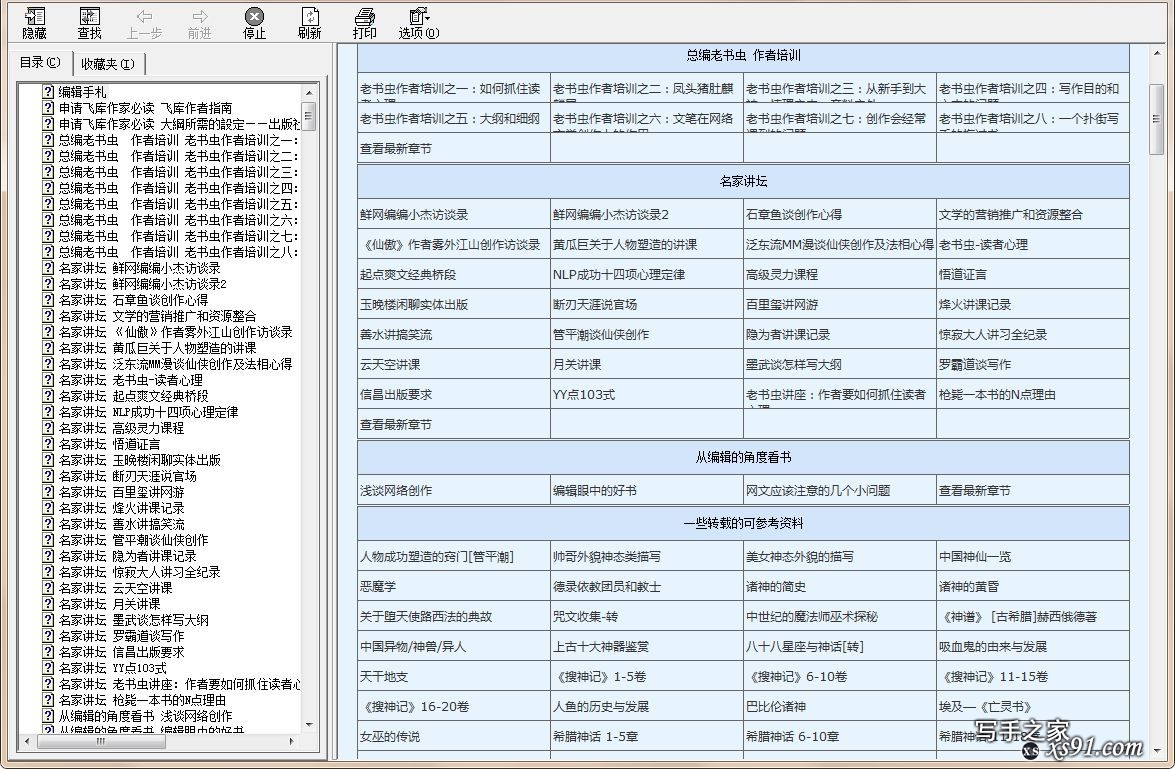This screenshot has width=1175, height=769.
Task: Select 名家讲坛 老书虫-读者心理 in tree
Action: tap(130, 380)
